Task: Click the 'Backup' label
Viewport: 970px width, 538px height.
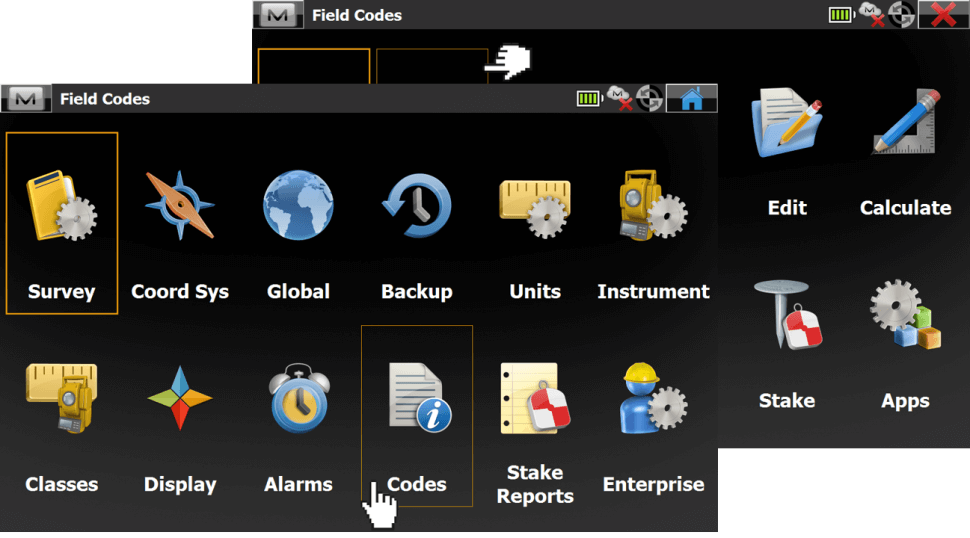Action: (417, 292)
